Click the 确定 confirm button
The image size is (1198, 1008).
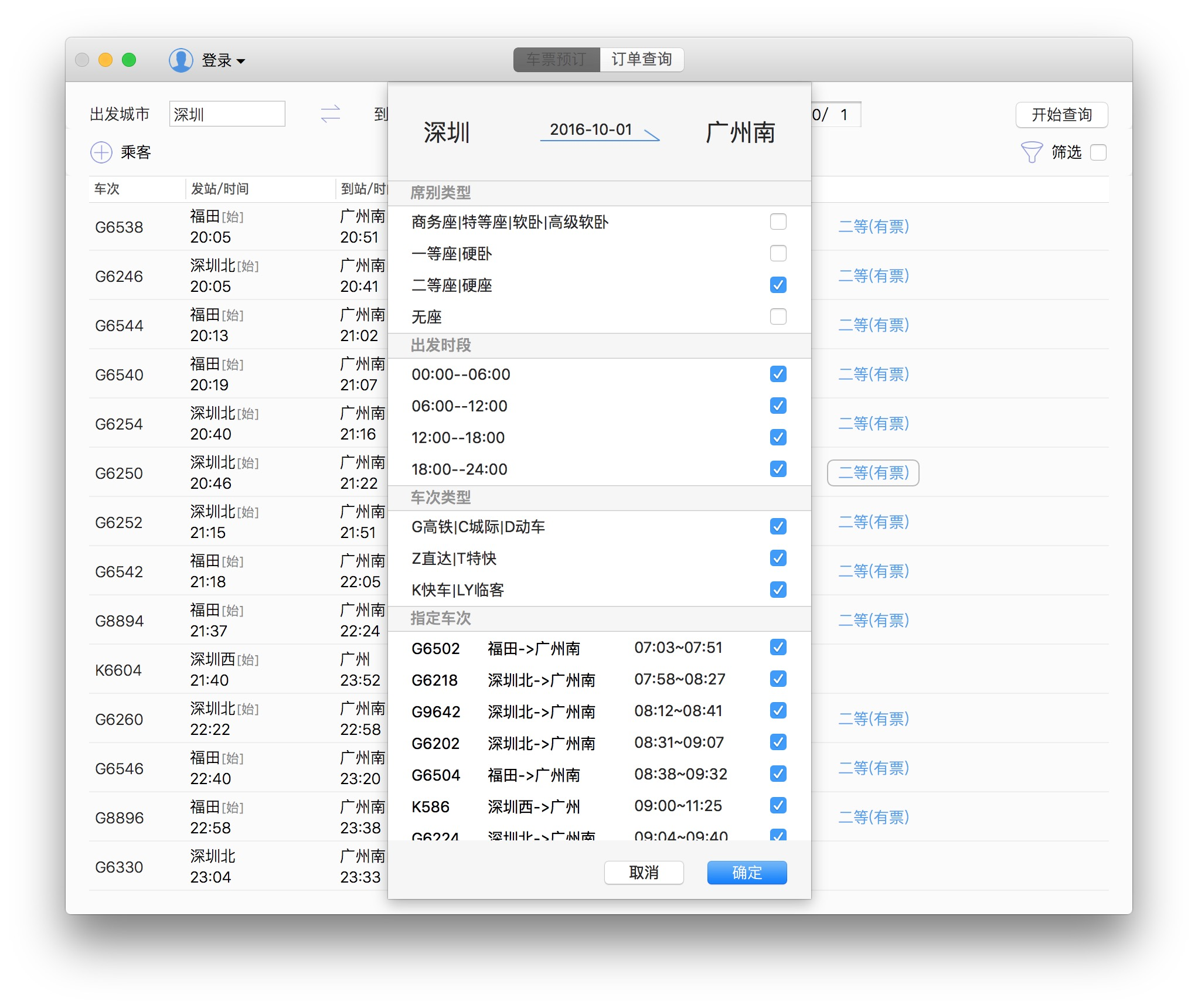[x=746, y=873]
